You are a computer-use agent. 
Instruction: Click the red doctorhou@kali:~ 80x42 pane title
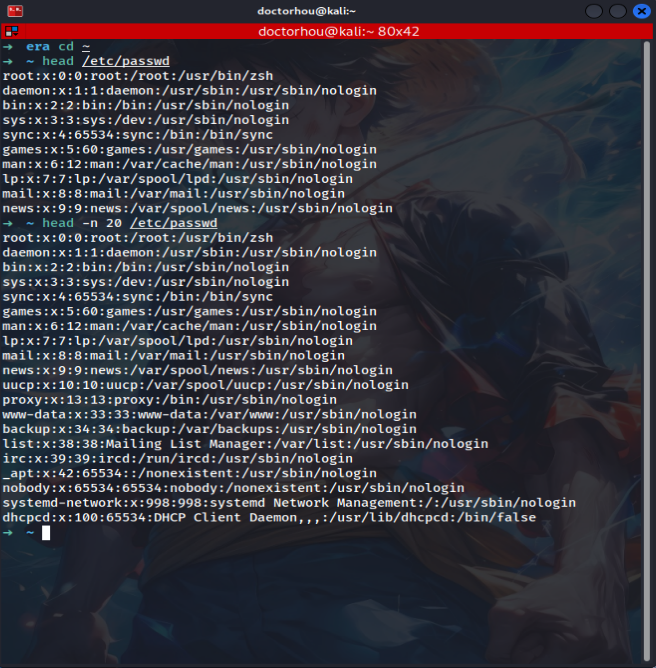(x=339, y=31)
